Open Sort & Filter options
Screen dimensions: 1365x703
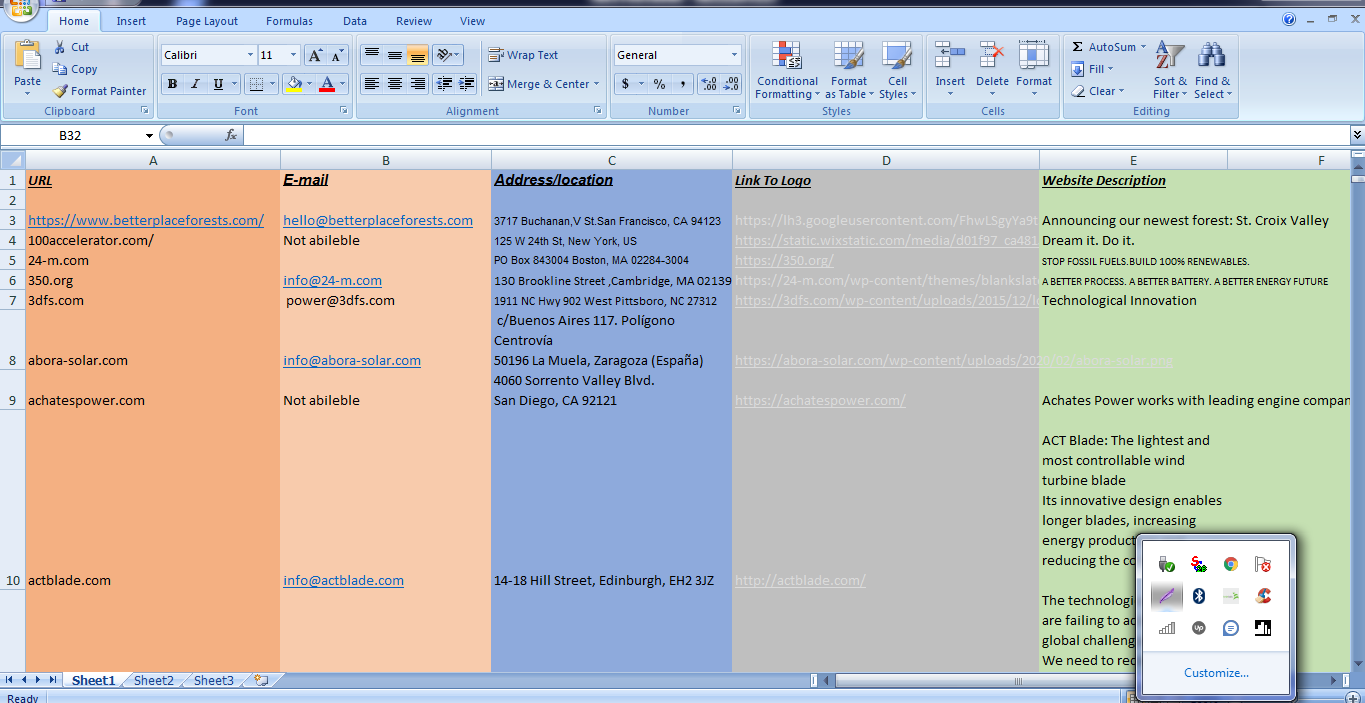tap(1169, 71)
